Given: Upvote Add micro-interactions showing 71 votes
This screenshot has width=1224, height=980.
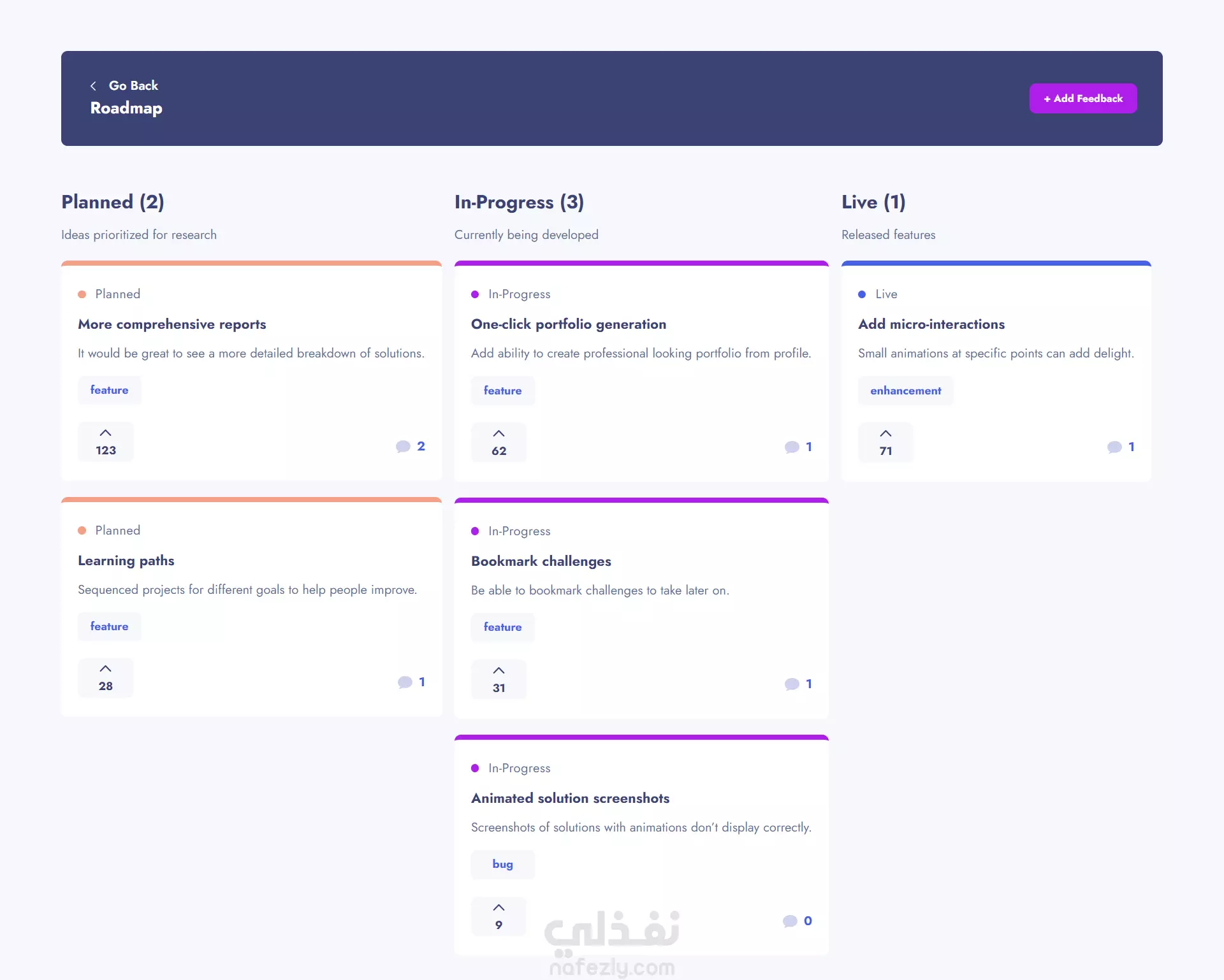Looking at the screenshot, I should pyautogui.click(x=886, y=442).
